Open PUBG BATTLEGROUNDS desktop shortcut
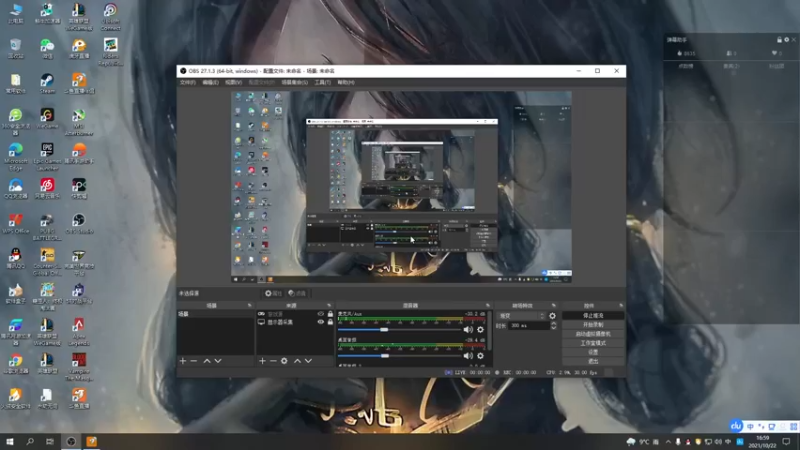 pyautogui.click(x=47, y=227)
